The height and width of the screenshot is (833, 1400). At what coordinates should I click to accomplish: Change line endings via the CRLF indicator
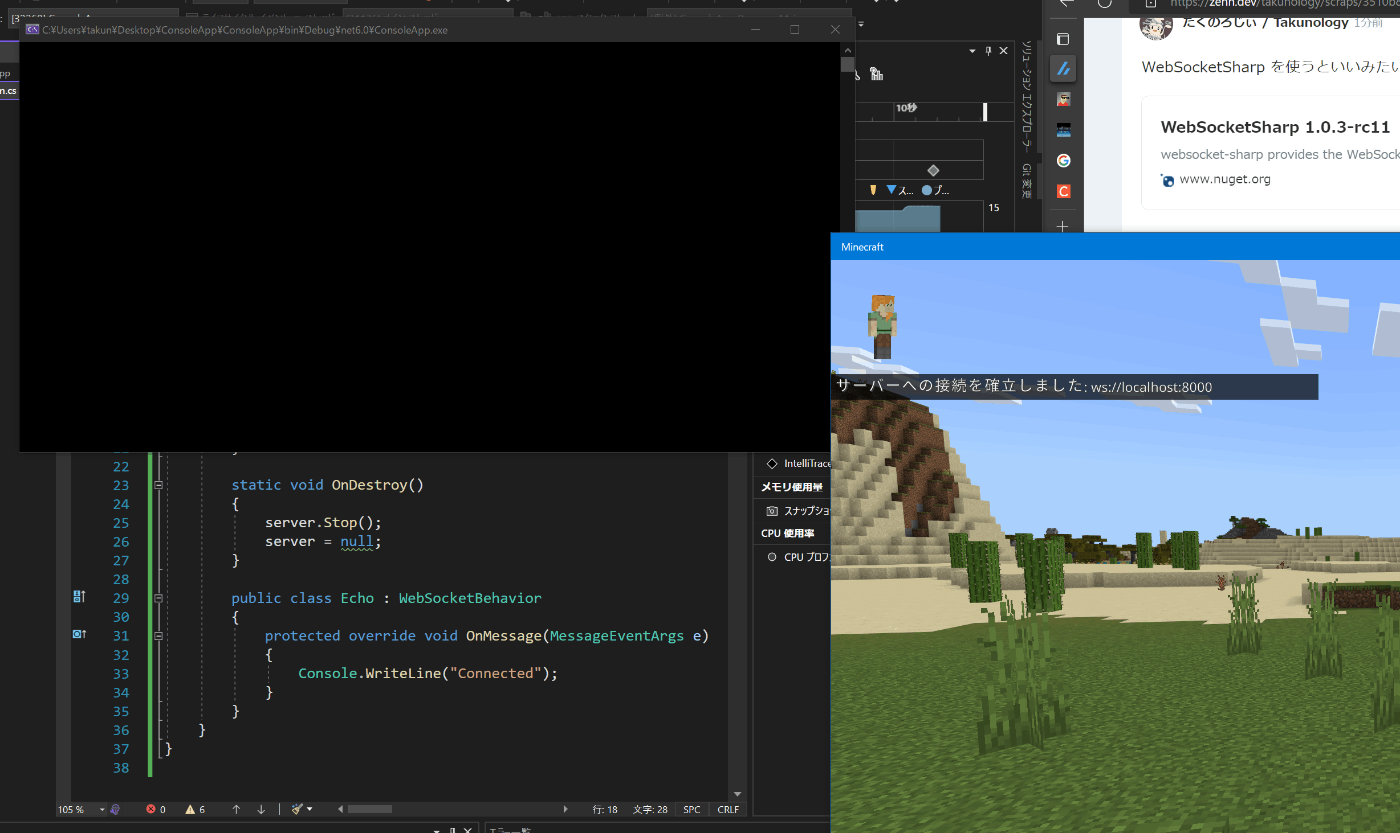click(728, 809)
